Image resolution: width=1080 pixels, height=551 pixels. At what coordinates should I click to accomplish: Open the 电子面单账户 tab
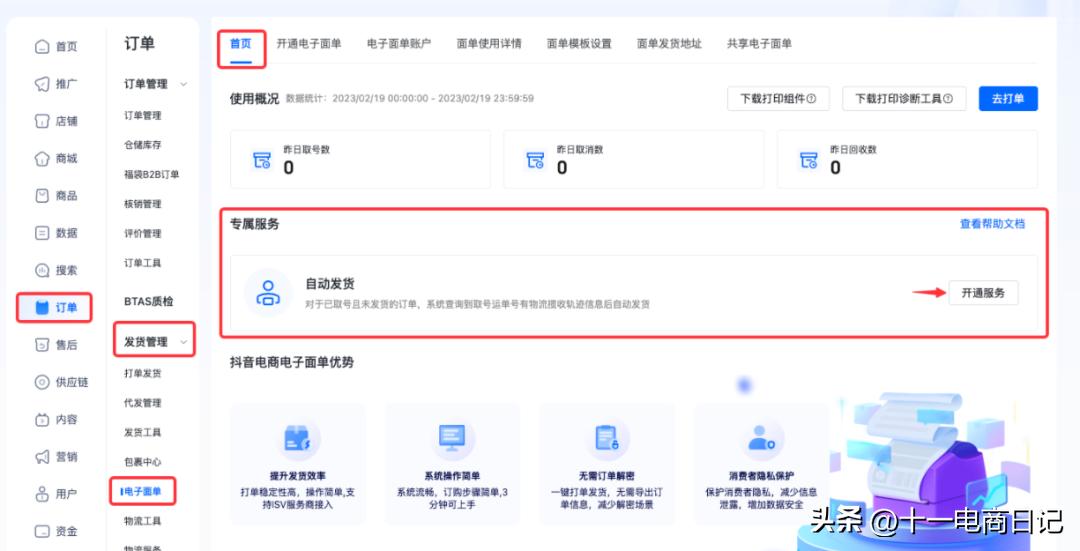coord(399,43)
